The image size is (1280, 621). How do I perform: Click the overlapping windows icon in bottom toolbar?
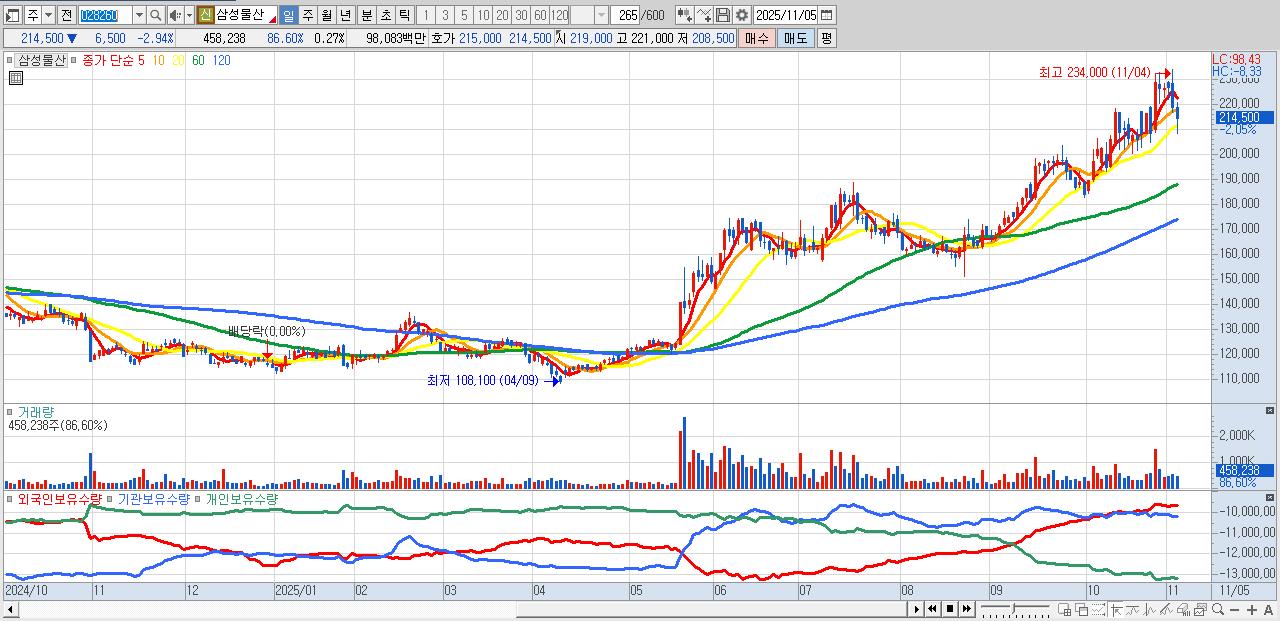tap(1081, 610)
